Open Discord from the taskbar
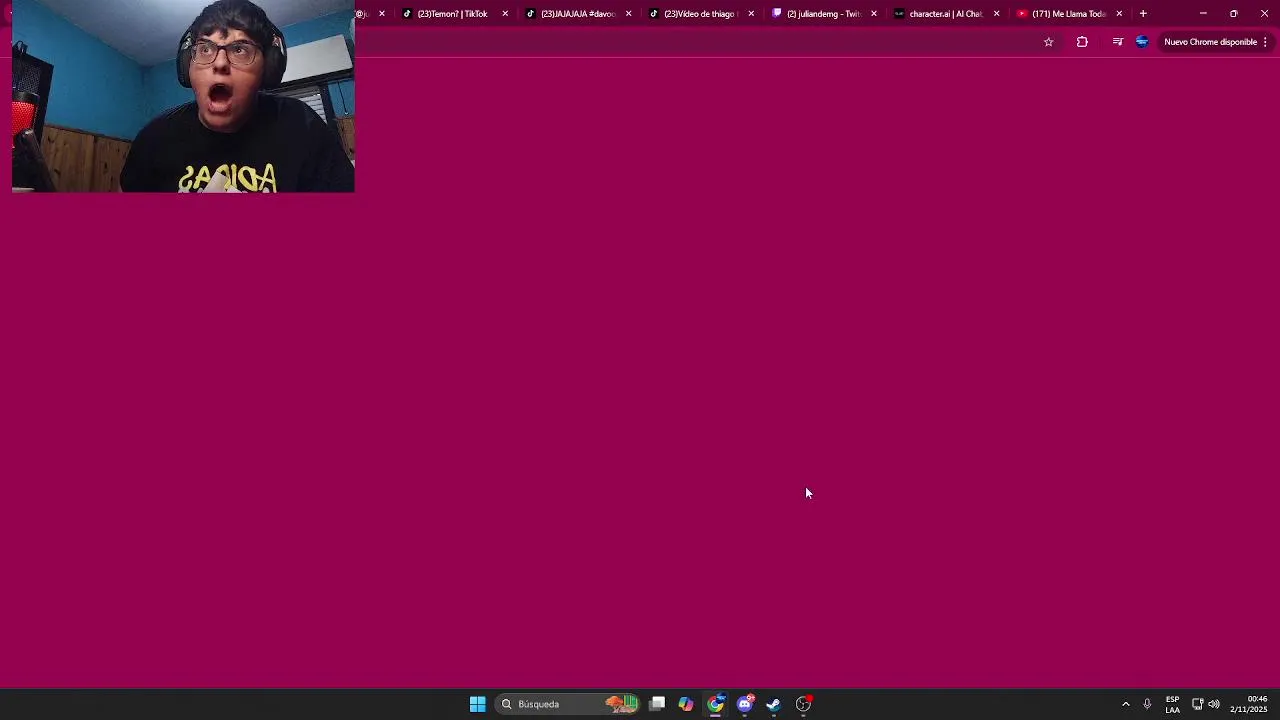This screenshot has height=720, width=1280. pos(745,704)
